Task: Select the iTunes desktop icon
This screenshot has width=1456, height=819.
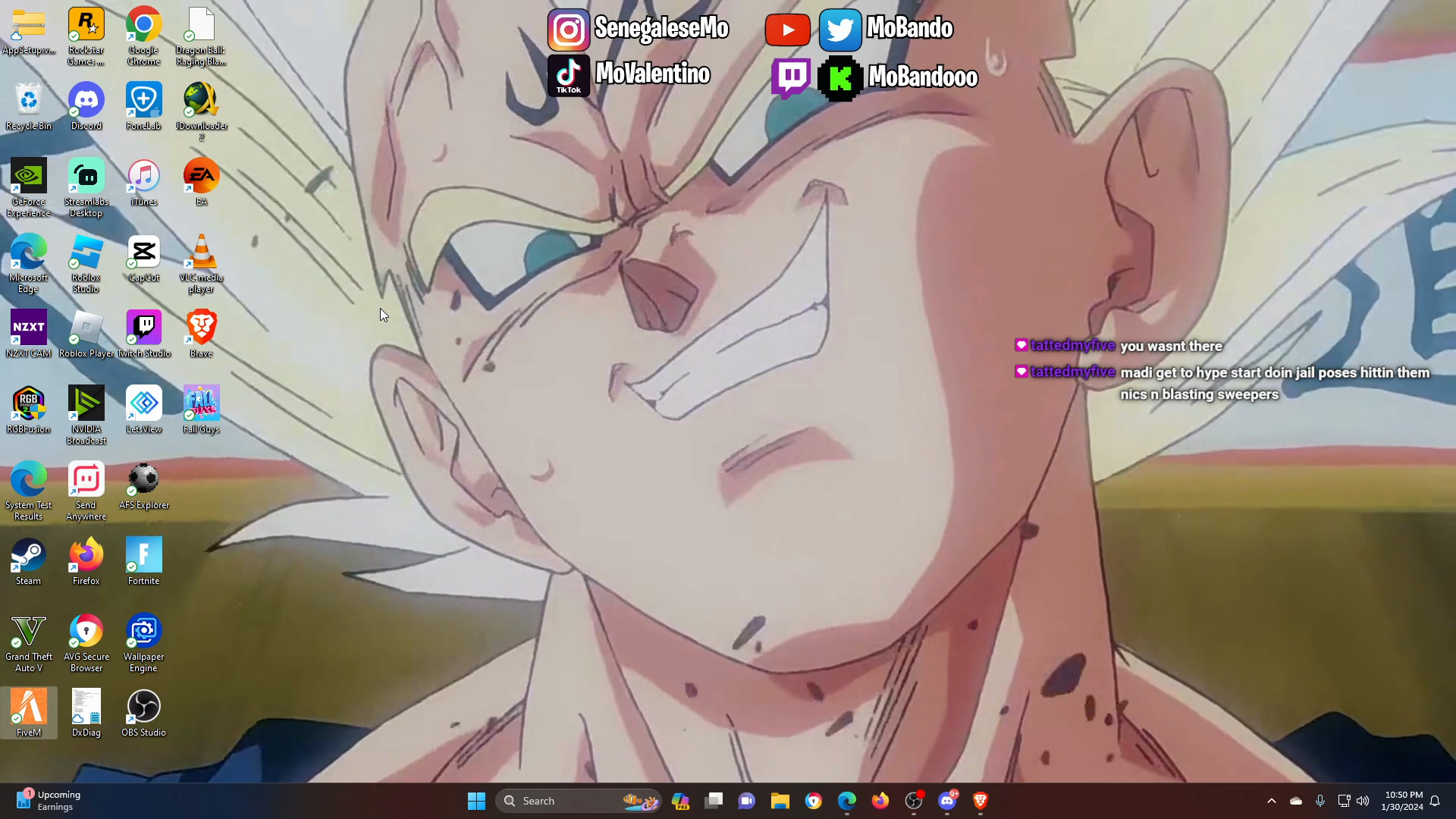Action: tap(143, 182)
